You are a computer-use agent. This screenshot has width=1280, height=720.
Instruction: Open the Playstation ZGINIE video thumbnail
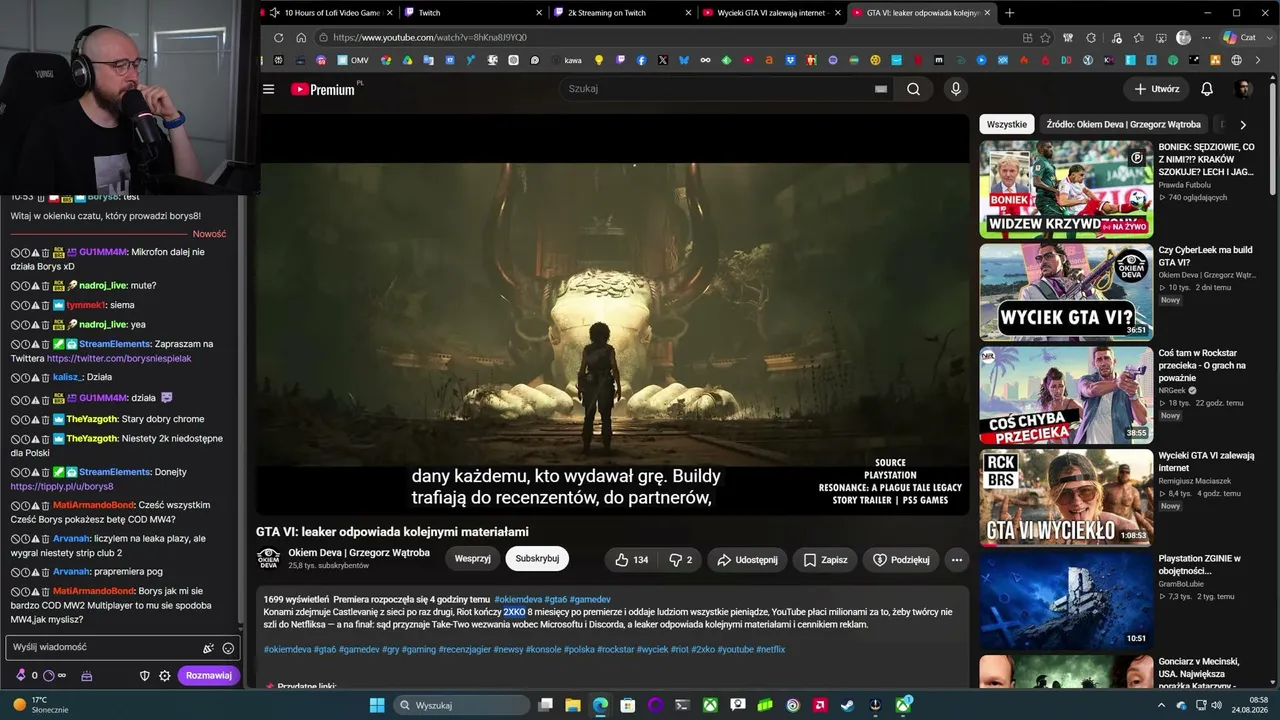pyautogui.click(x=1066, y=601)
